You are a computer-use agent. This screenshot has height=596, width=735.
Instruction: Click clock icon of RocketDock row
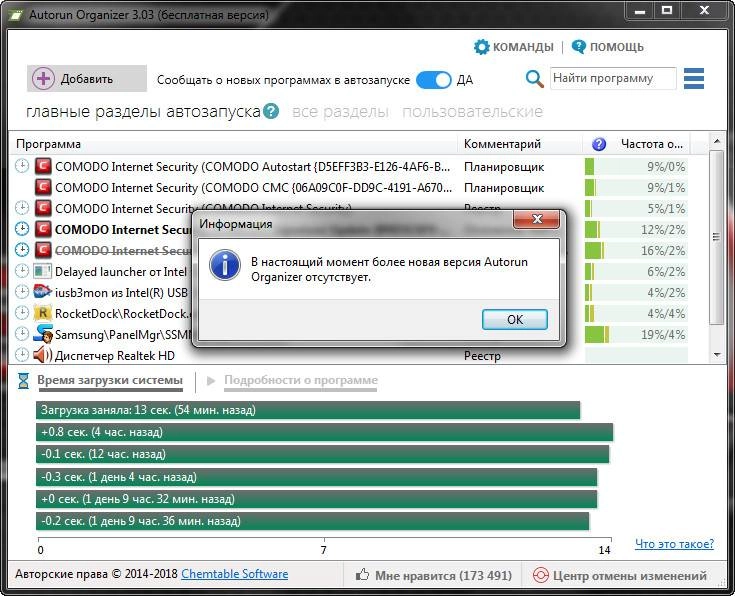pos(22,313)
